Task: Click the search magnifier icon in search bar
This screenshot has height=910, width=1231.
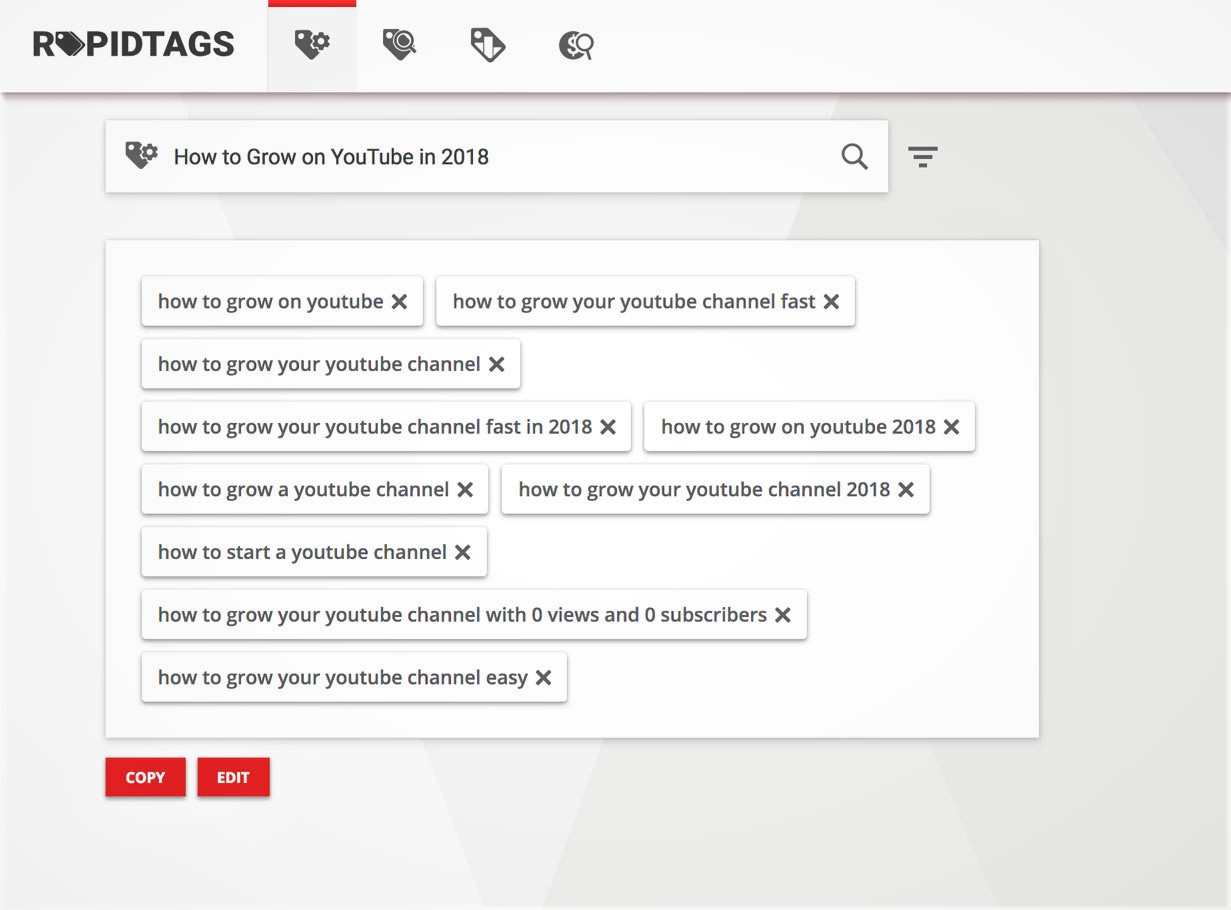Action: 854,156
